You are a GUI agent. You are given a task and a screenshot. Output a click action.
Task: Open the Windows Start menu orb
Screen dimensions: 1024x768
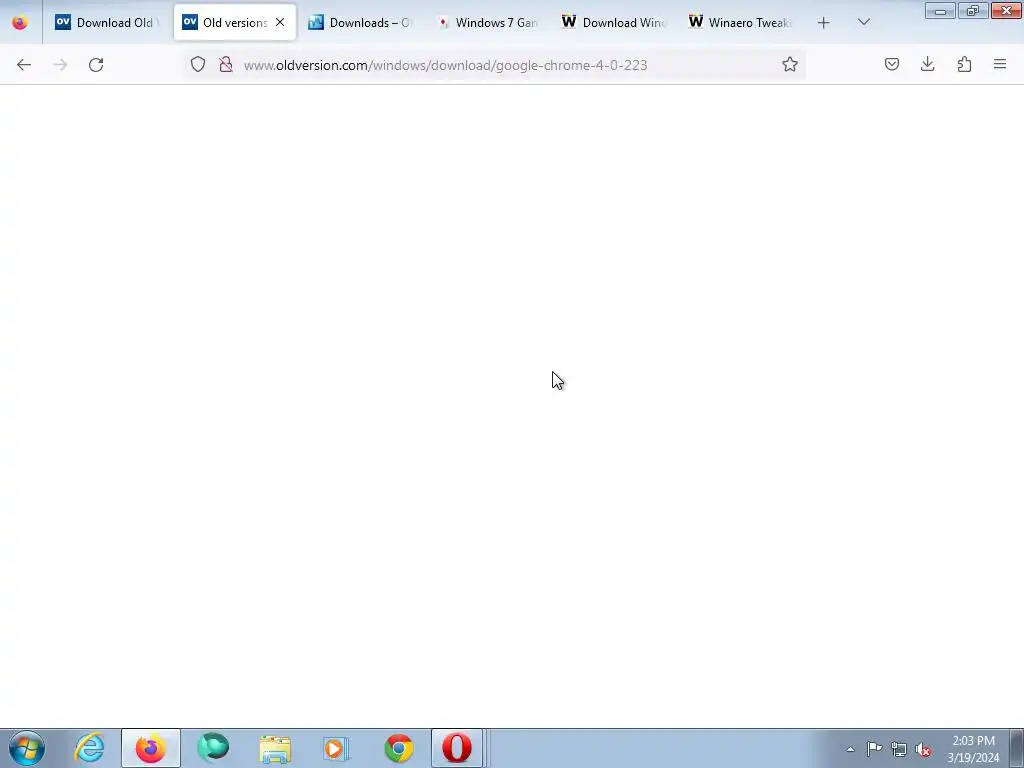[x=27, y=748]
